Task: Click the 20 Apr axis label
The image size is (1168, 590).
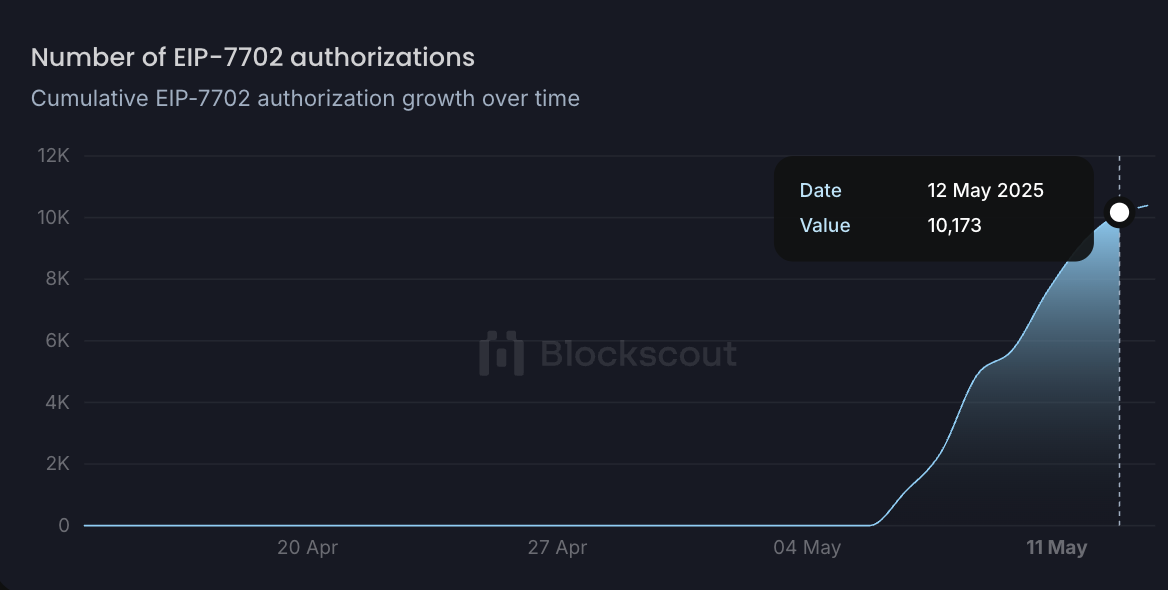Action: coord(308,547)
